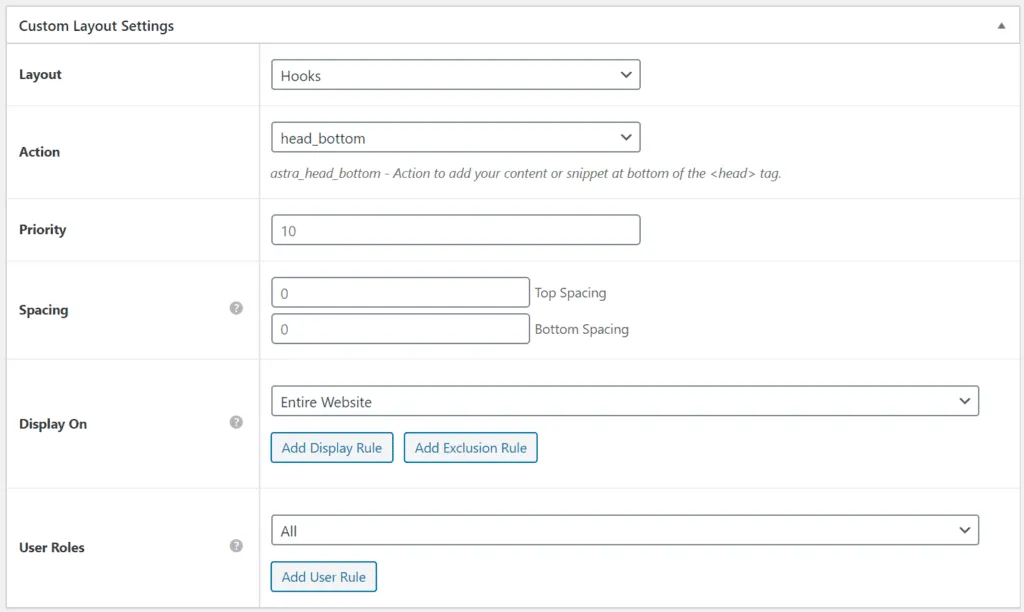Collapse the Custom Layout Settings panel arrow

coord(1000,26)
